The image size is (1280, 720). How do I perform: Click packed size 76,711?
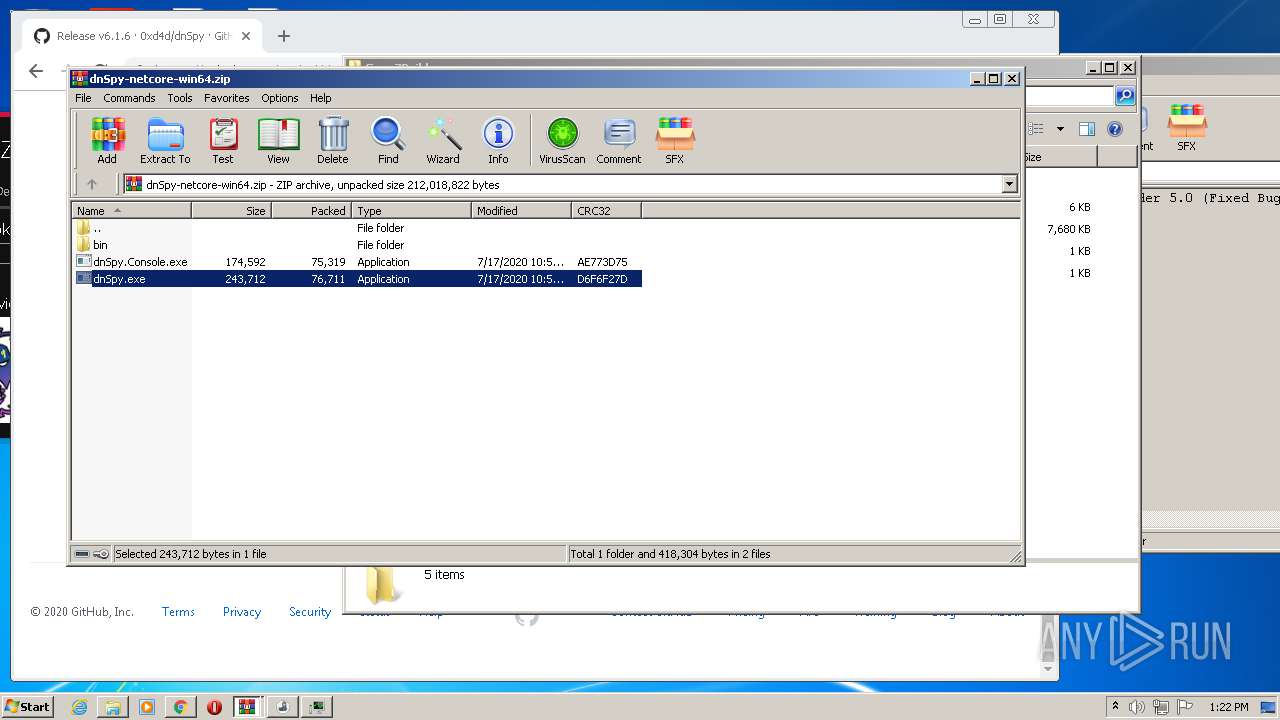pos(328,279)
